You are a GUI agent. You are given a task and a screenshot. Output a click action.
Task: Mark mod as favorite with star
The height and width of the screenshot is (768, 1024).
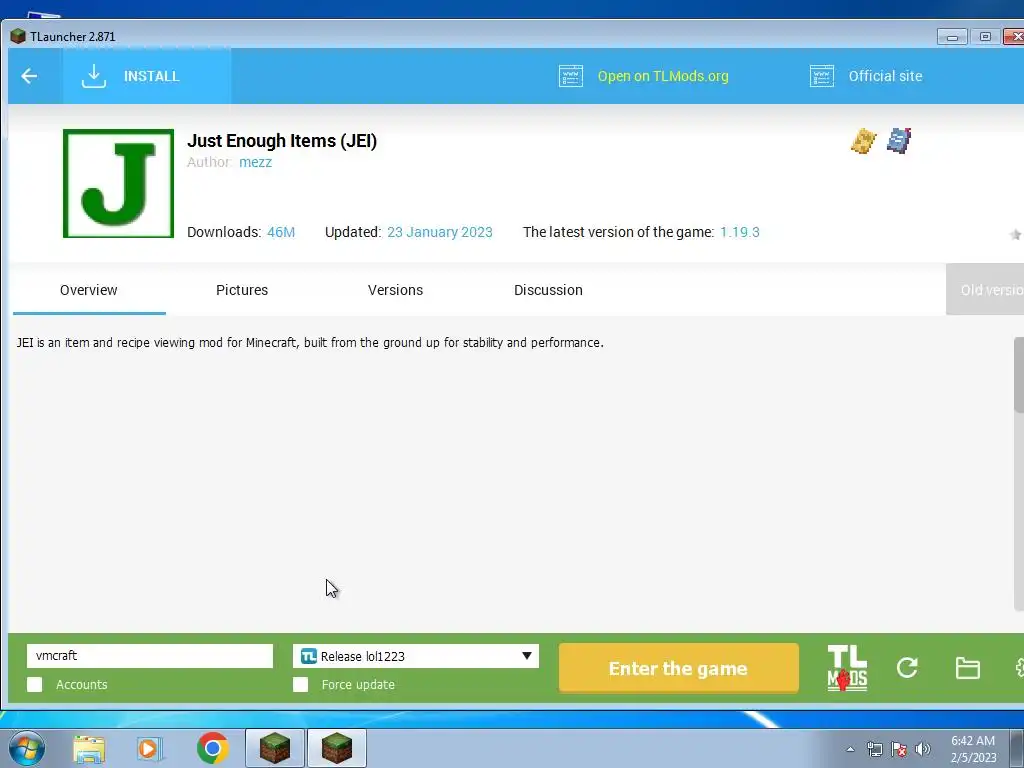pos(1016,234)
